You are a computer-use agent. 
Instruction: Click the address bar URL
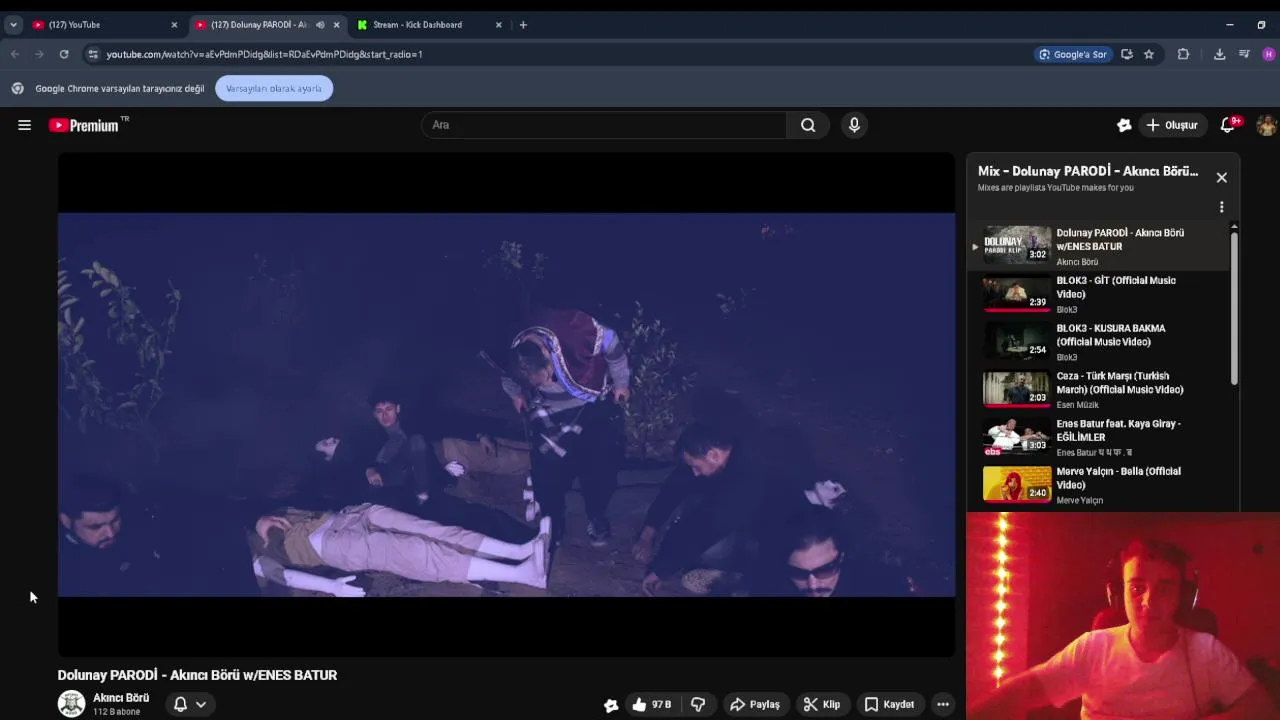(x=265, y=54)
